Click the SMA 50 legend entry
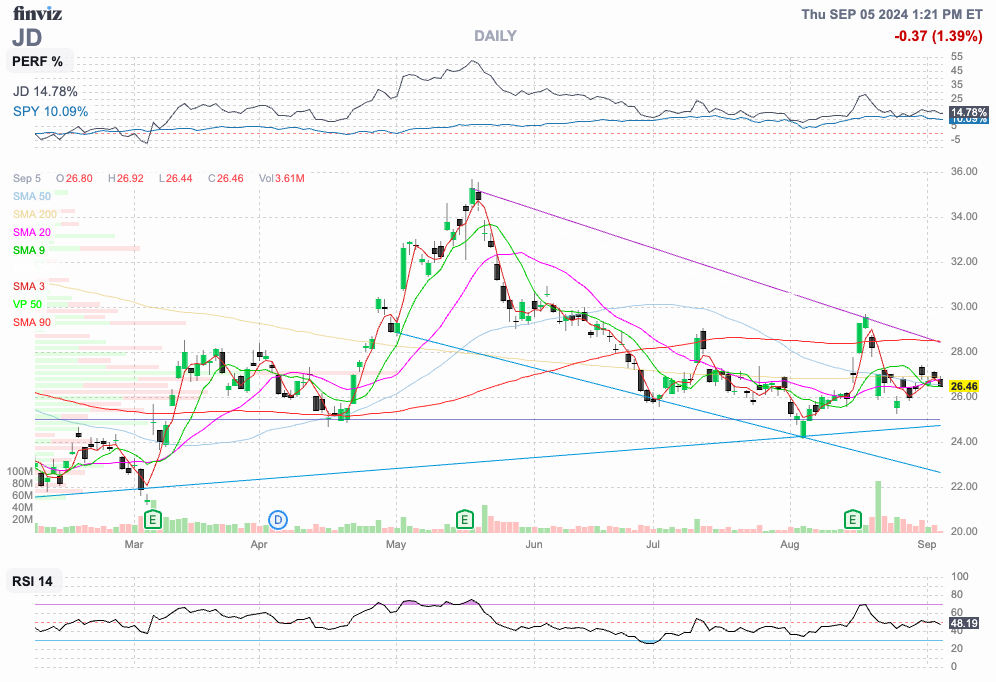The image size is (996, 682). coord(32,197)
